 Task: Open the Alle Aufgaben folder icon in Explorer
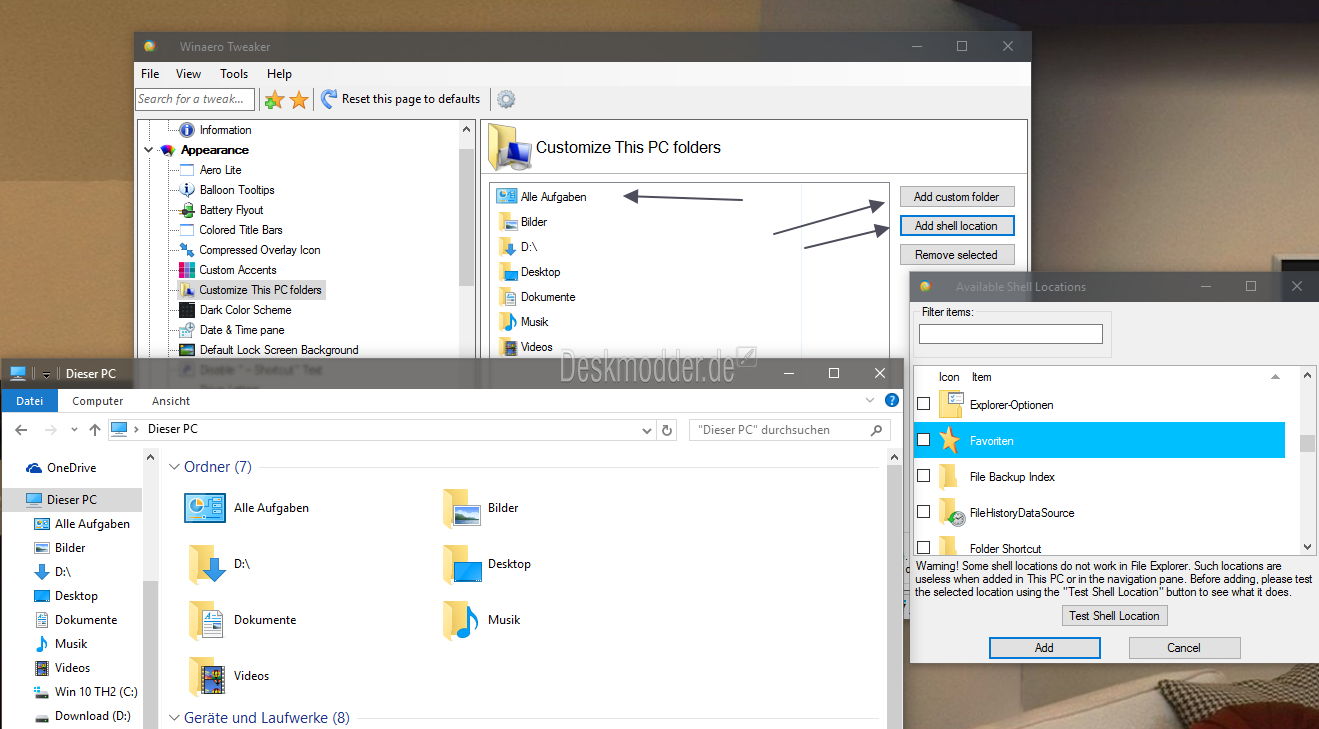205,507
